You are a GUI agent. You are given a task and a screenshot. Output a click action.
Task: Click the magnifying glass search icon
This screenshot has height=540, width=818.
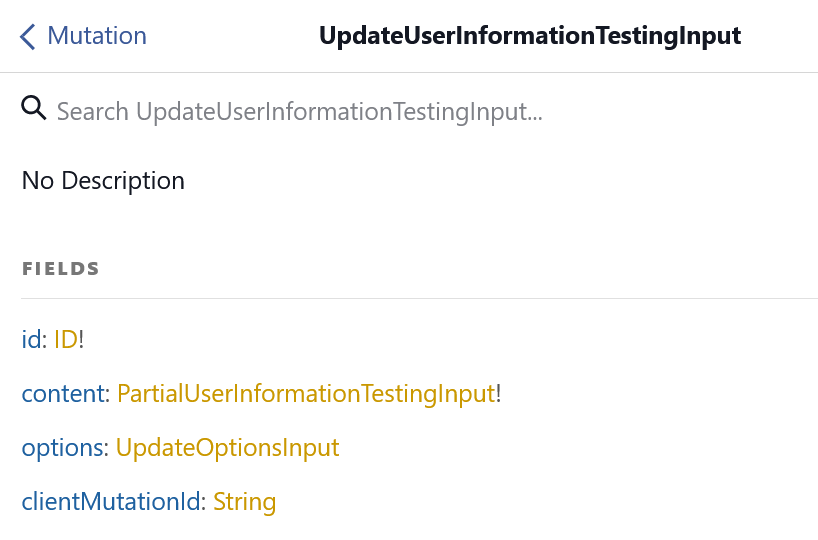point(33,108)
